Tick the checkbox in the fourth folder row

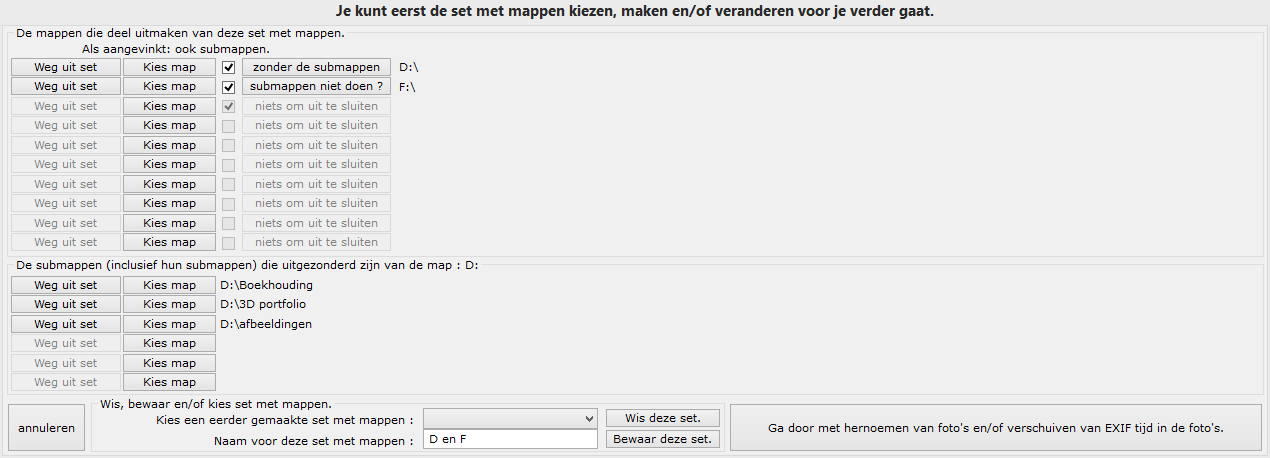tap(229, 126)
